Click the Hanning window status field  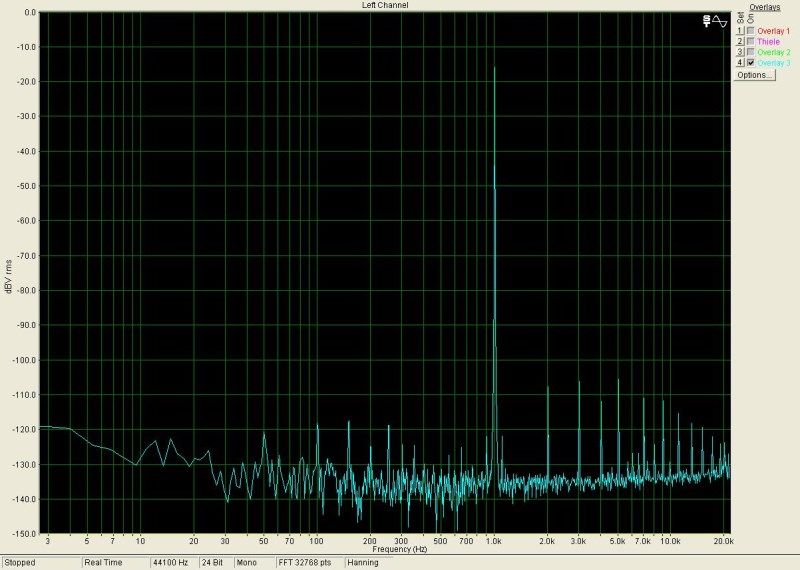point(368,562)
